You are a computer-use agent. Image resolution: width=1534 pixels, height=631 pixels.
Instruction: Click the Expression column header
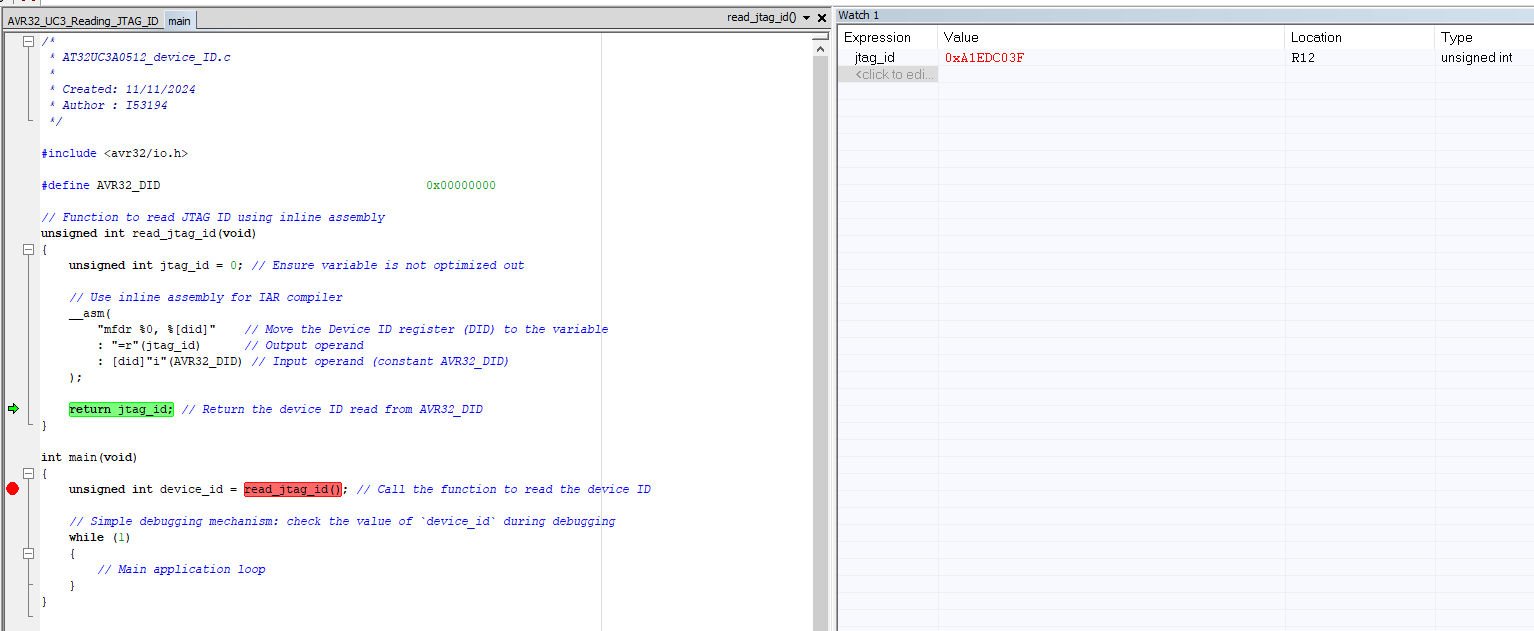coord(888,37)
